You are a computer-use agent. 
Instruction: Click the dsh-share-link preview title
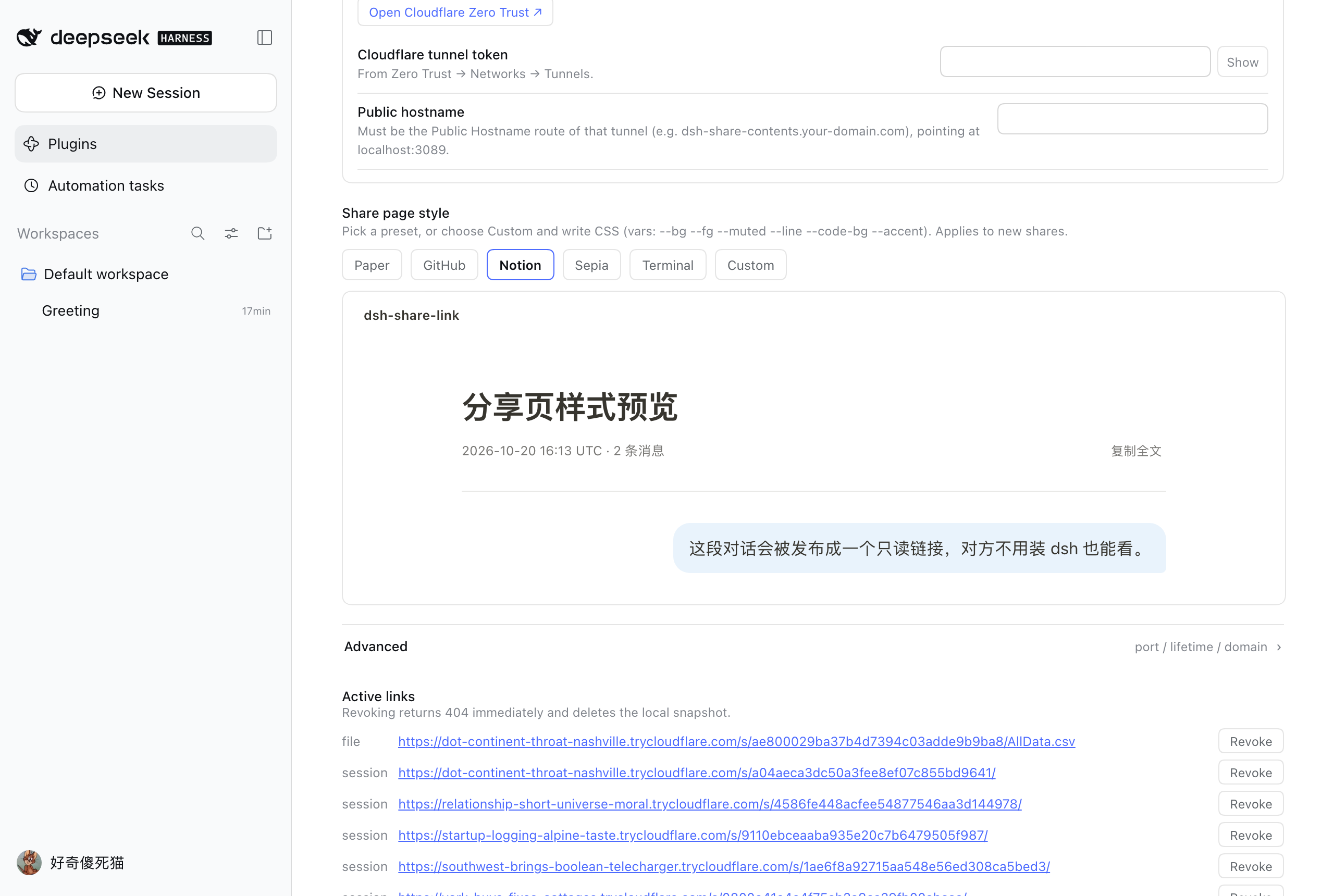click(x=411, y=316)
